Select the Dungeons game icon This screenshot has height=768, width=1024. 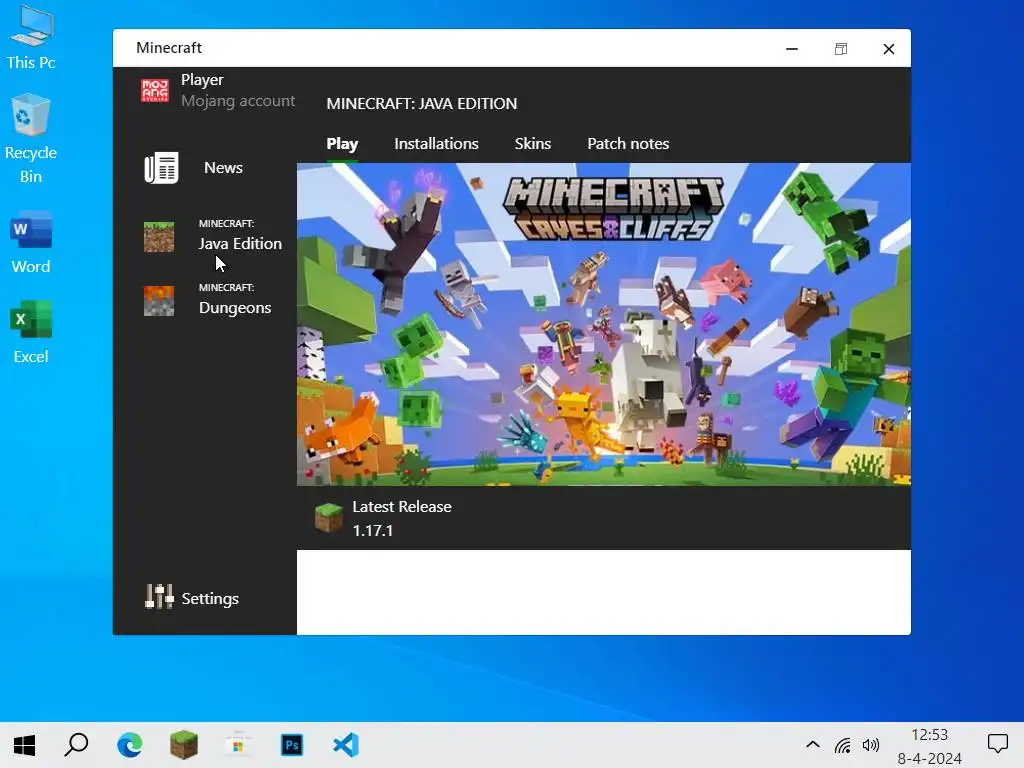[x=159, y=300]
